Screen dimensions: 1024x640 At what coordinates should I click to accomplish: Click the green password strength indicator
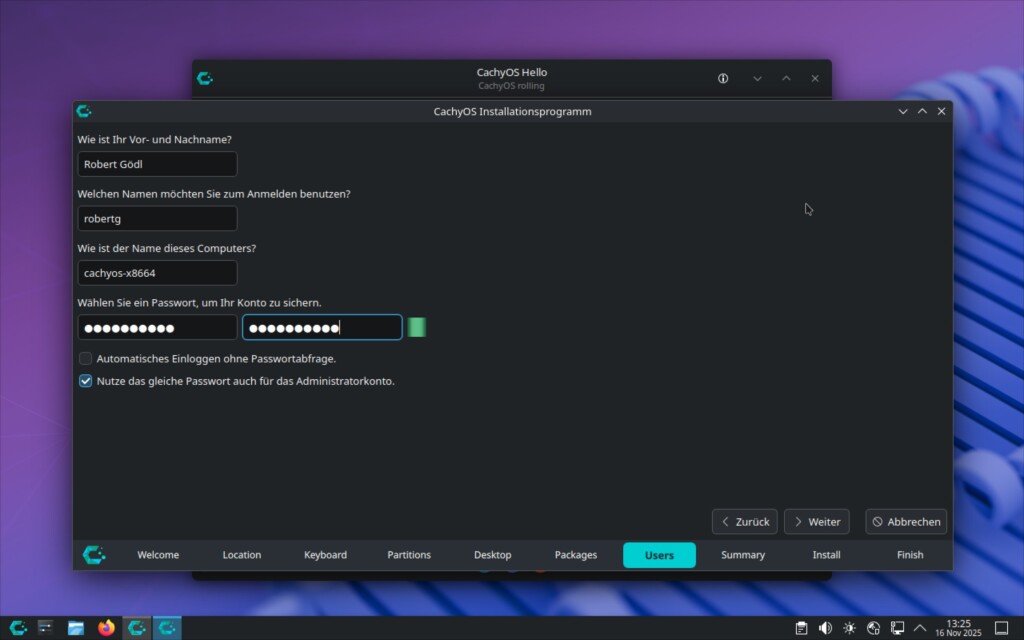coord(417,327)
